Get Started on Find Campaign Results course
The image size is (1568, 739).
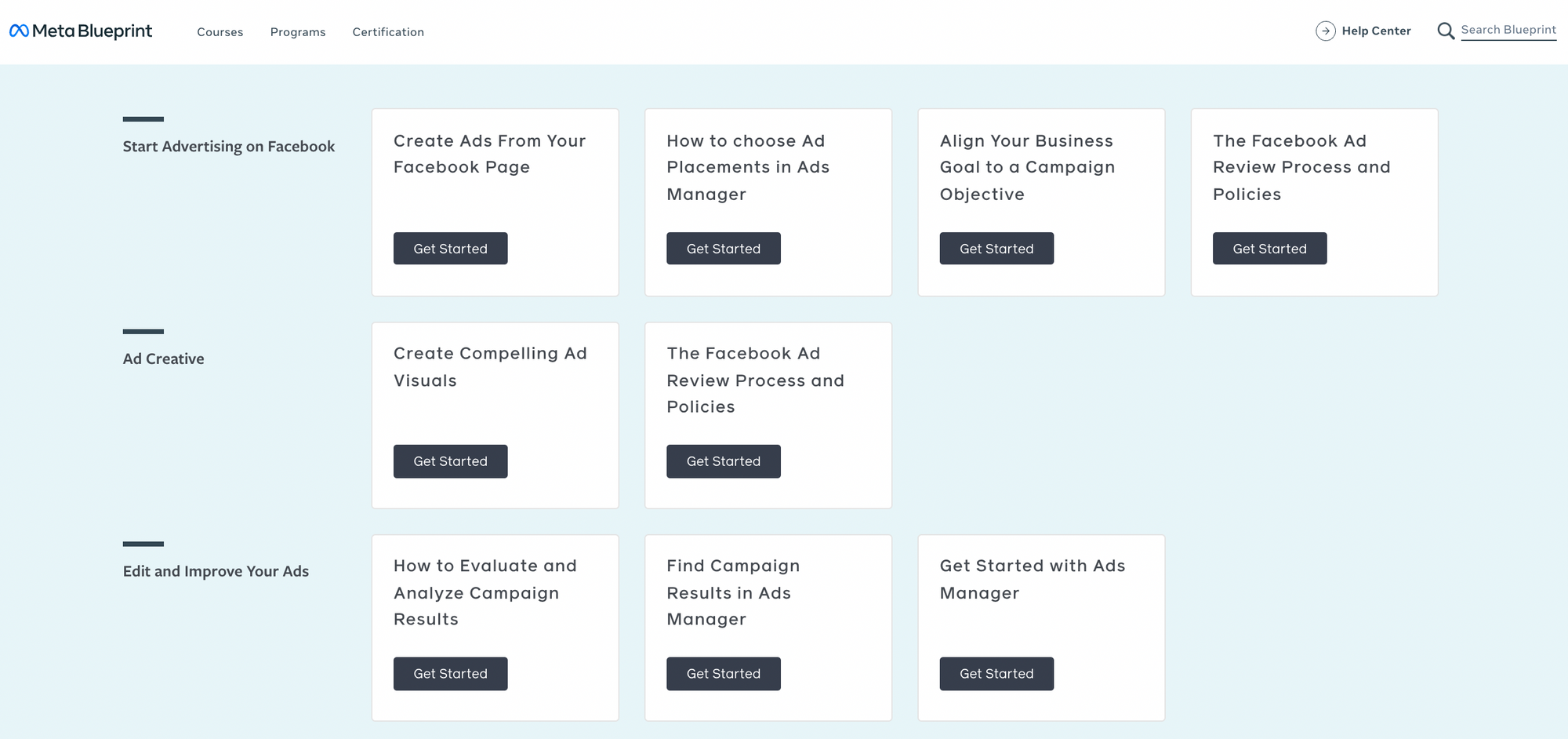pos(724,674)
